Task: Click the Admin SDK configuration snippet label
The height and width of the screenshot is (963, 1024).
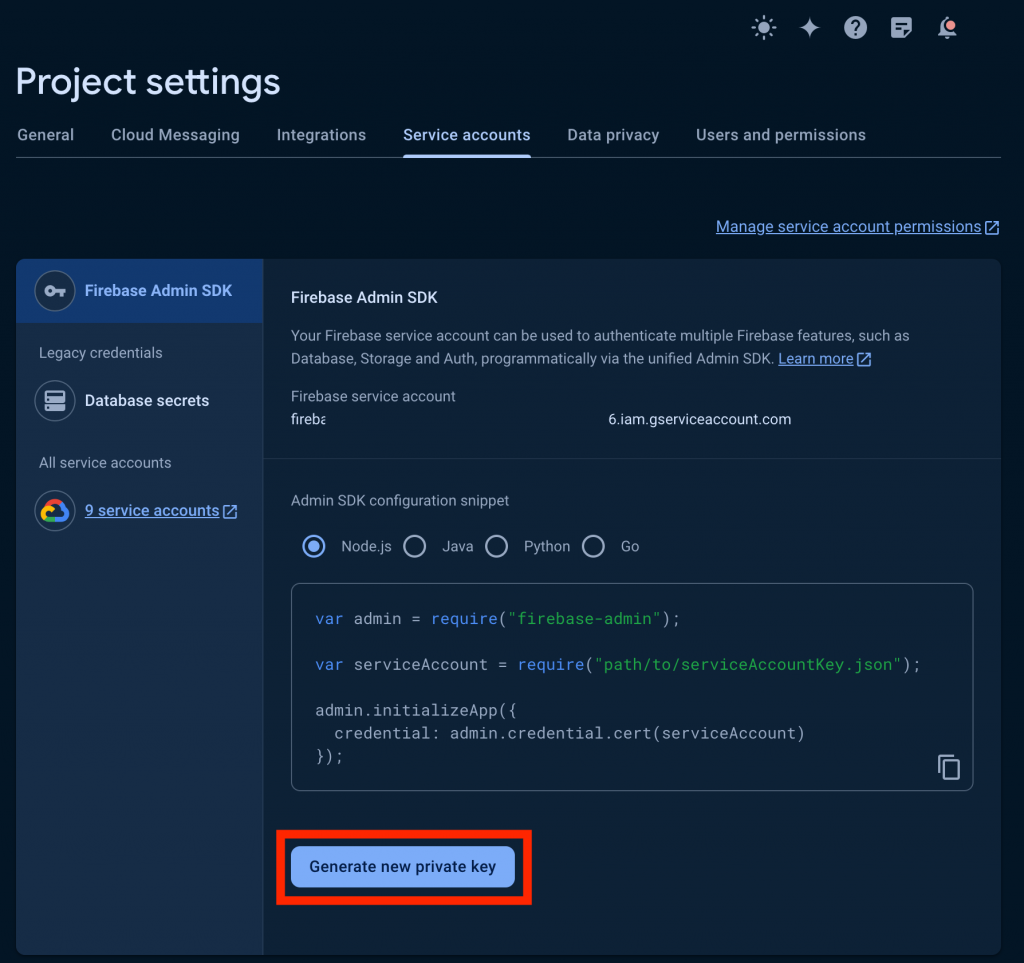Action: [400, 501]
